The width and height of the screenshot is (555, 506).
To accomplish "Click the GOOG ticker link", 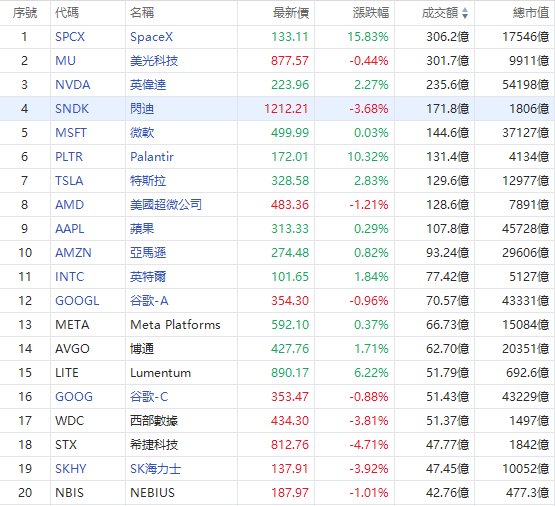I will 74,397.
